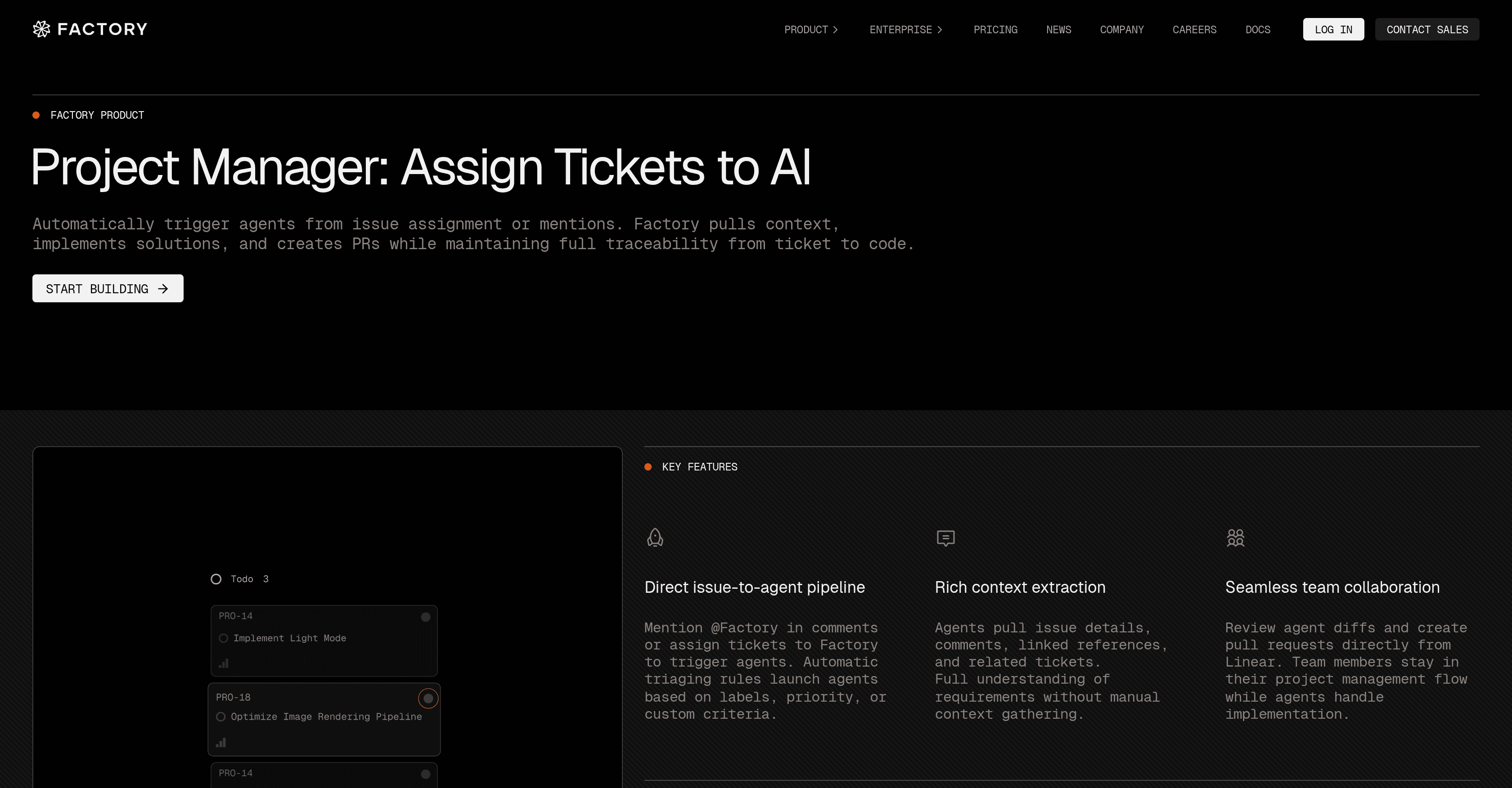Click the orange-ringed assignee avatar on PRO-18
Viewport: 1512px width, 788px height.
click(428, 698)
